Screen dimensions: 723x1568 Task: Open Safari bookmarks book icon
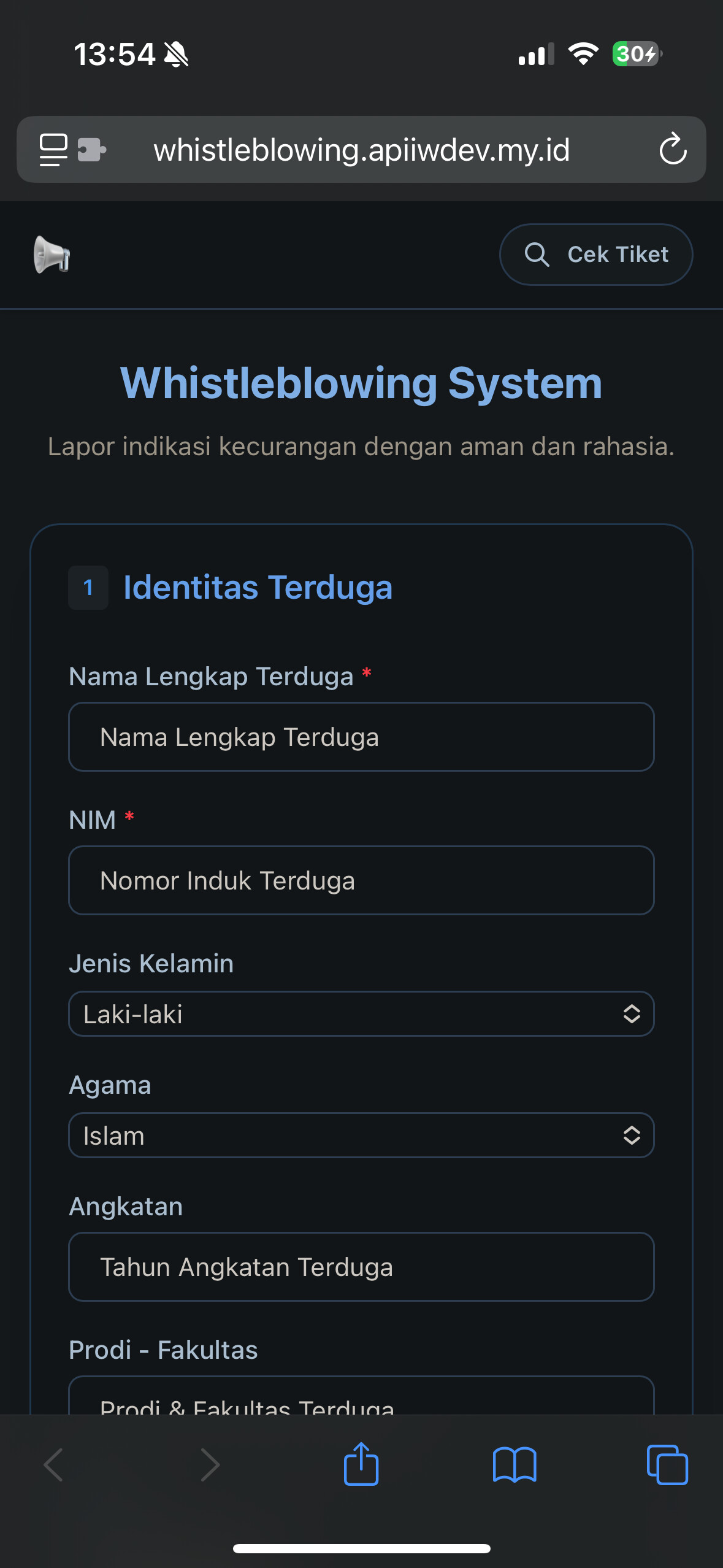[515, 1464]
